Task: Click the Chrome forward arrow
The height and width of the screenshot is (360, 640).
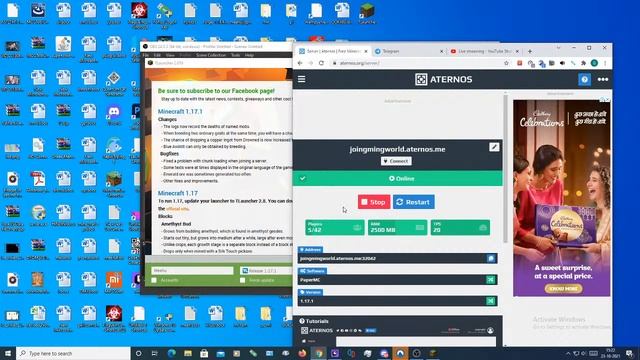Action: coord(311,63)
